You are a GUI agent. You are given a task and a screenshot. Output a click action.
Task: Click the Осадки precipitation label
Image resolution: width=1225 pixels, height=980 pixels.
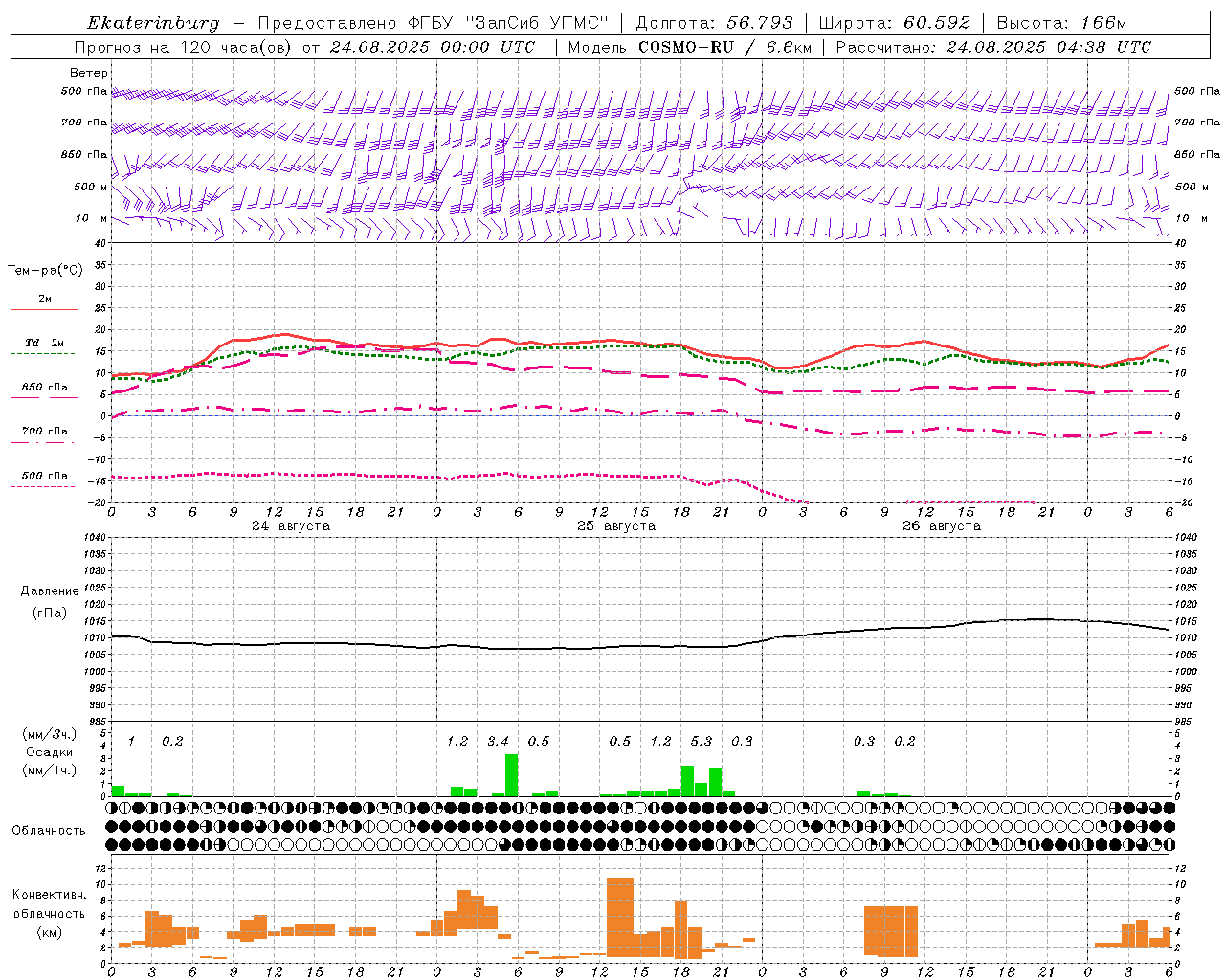(x=48, y=752)
